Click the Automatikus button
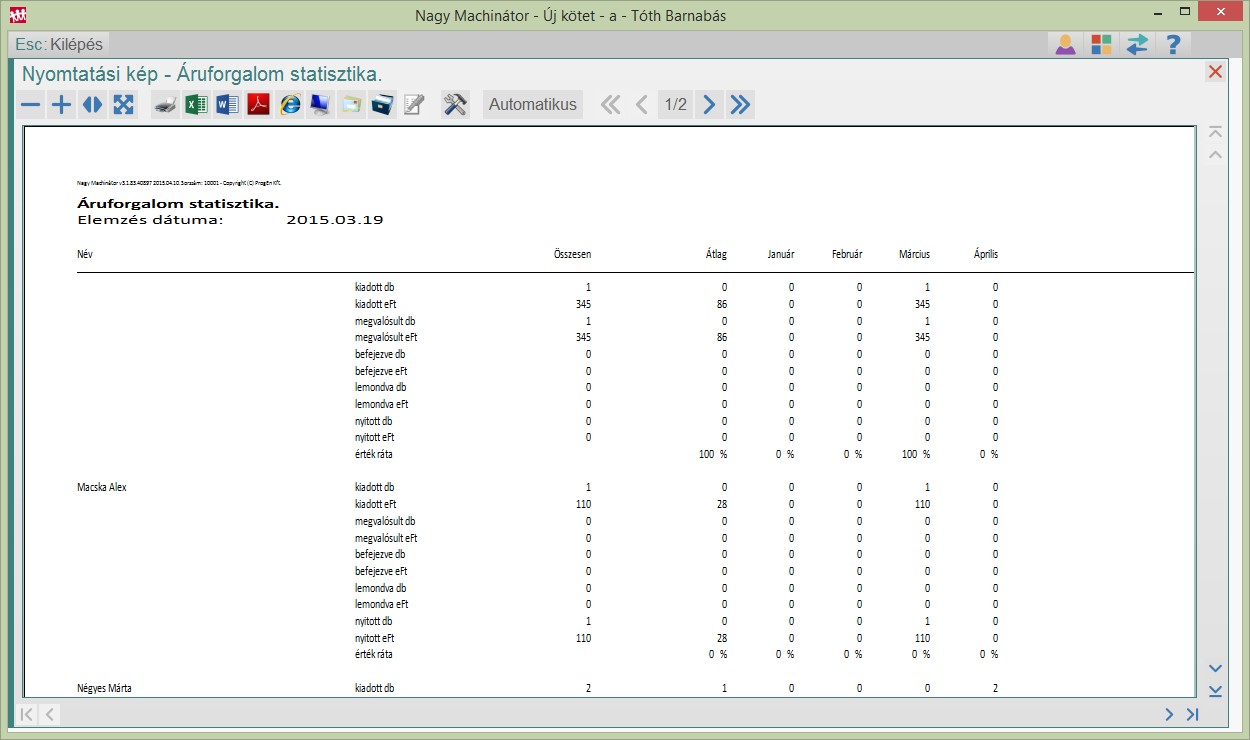1250x740 pixels. coord(533,105)
